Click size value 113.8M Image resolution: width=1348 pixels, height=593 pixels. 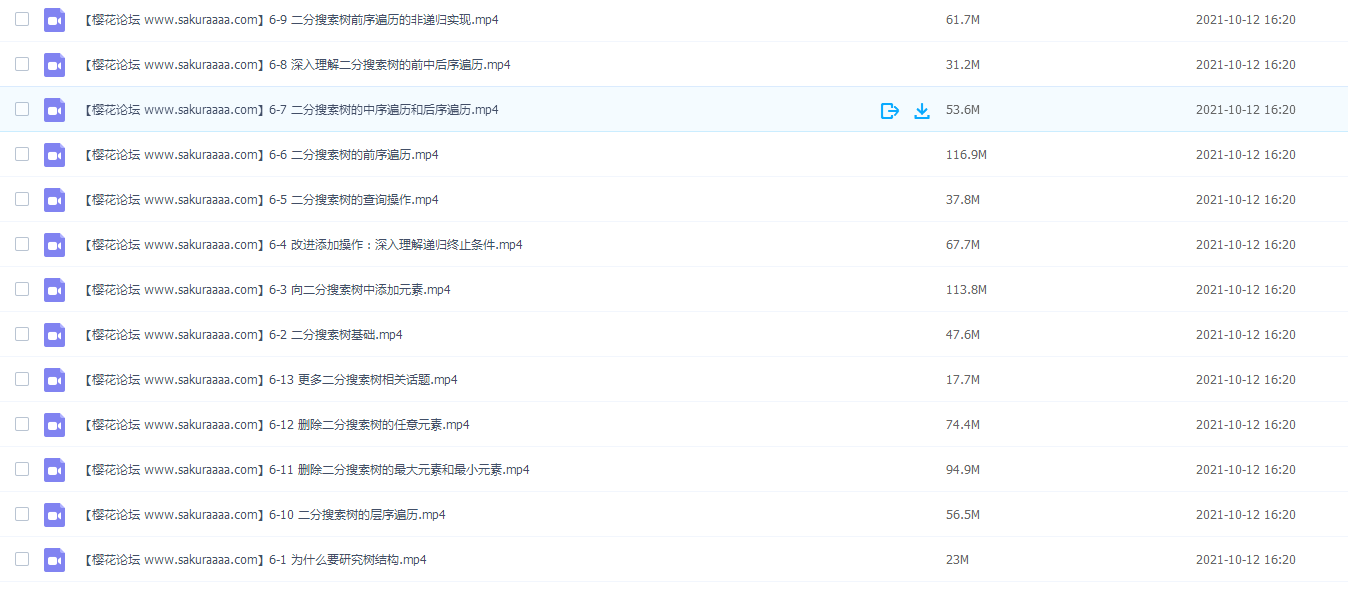(966, 290)
